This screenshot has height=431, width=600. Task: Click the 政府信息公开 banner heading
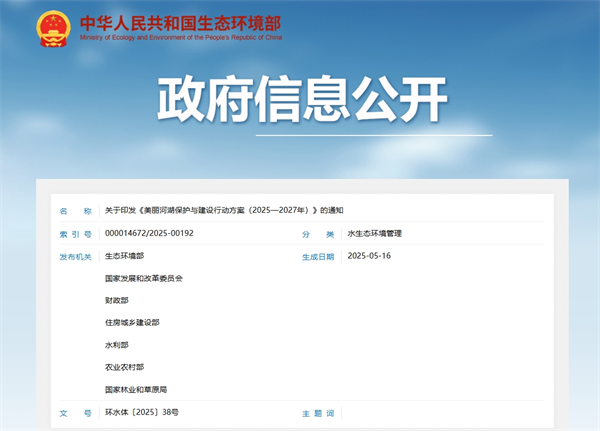pyautogui.click(x=302, y=99)
